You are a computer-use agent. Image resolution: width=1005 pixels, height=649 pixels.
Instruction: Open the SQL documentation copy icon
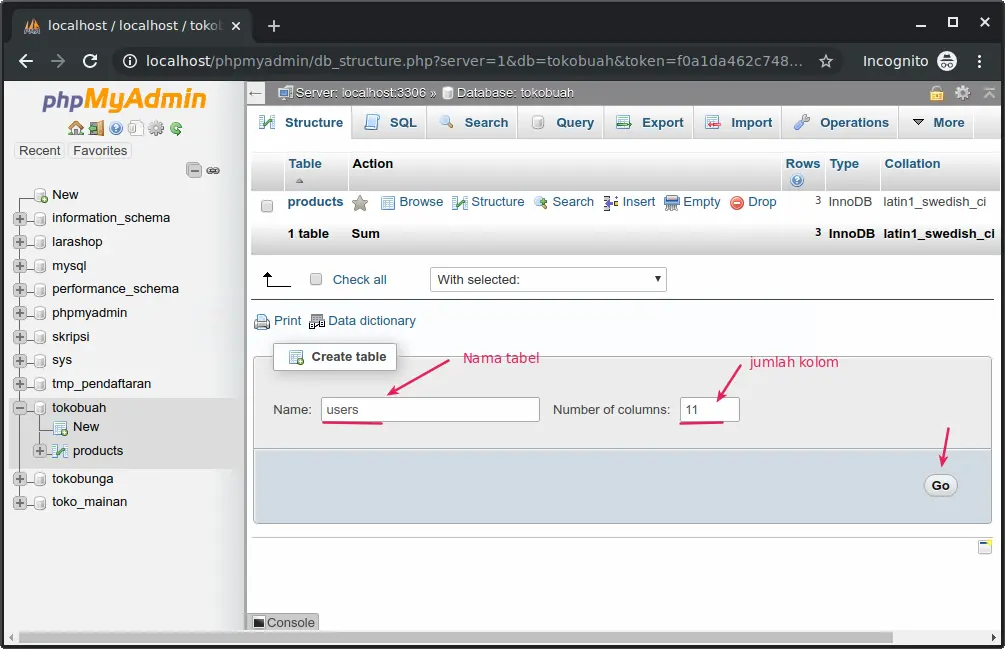pos(135,128)
